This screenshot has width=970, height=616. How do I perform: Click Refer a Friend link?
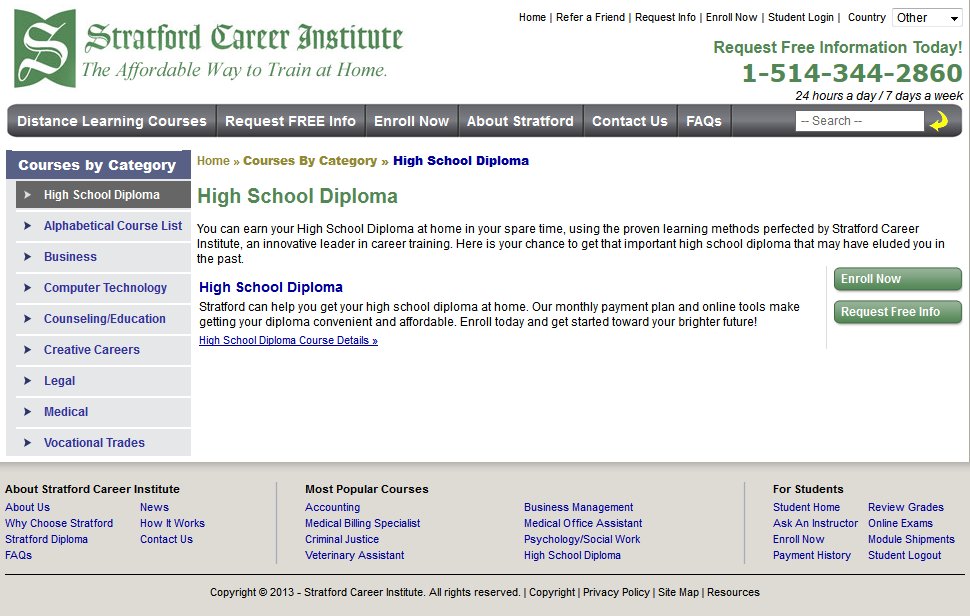[x=590, y=17]
